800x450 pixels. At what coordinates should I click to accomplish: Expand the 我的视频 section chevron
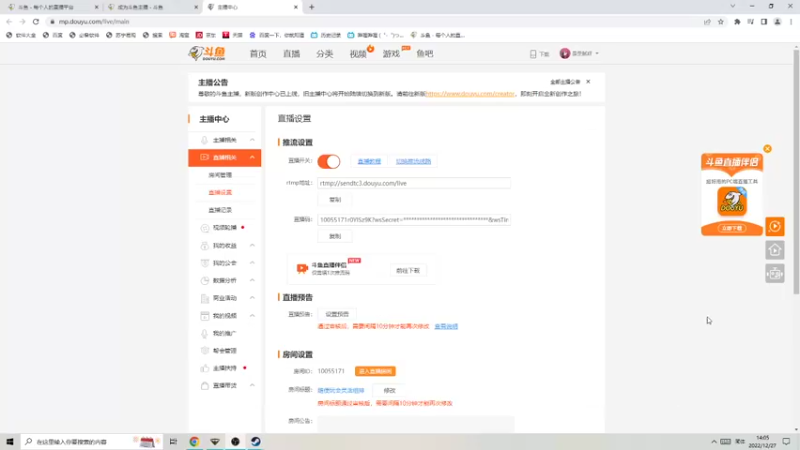pyautogui.click(x=252, y=316)
